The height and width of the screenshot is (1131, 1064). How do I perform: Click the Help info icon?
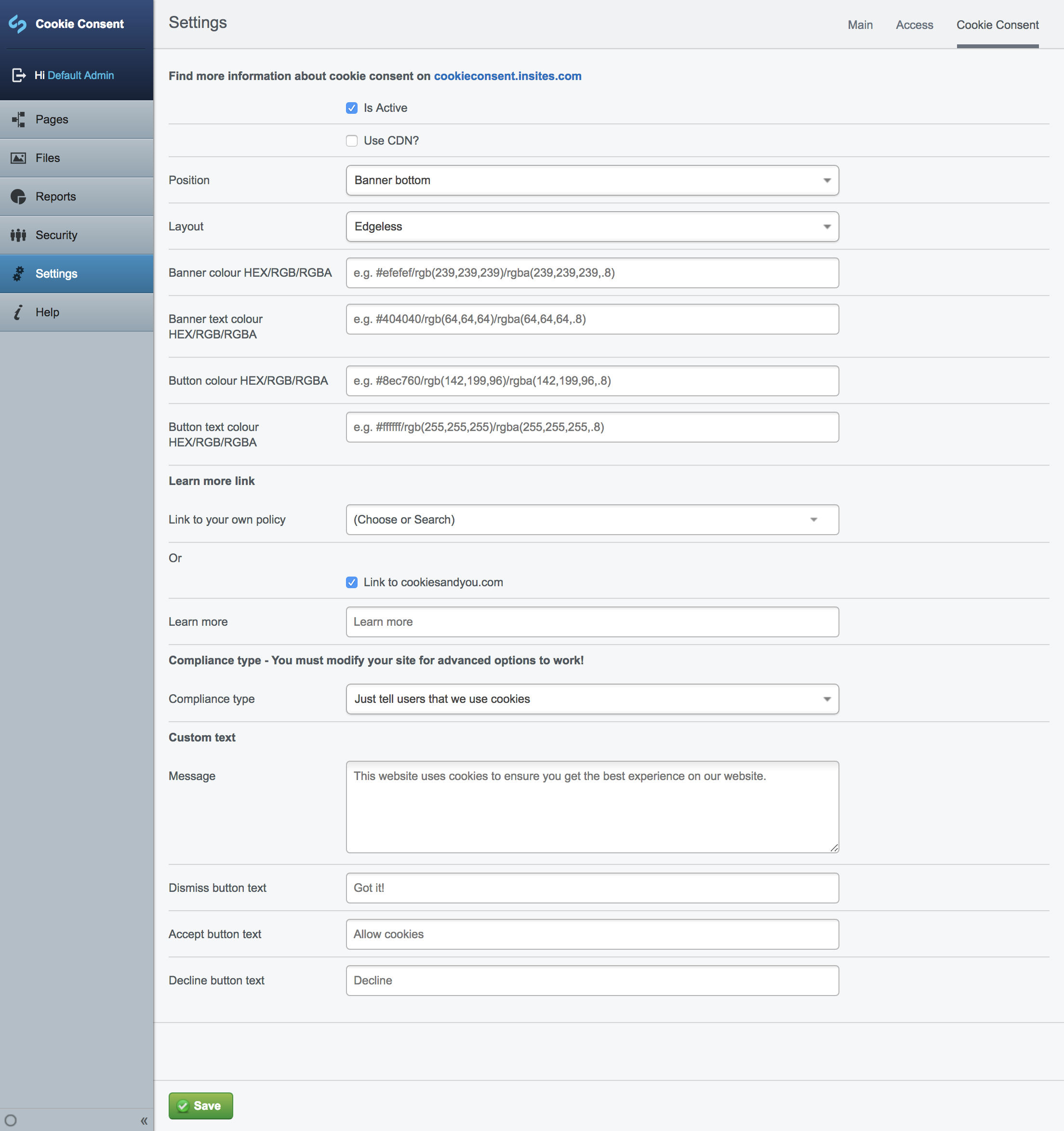tap(19, 312)
